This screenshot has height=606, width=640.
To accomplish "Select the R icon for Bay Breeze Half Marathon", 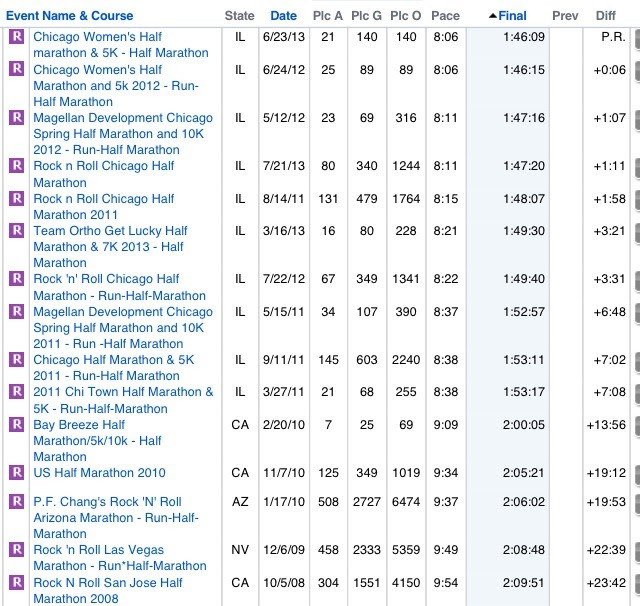I will click(x=16, y=424).
